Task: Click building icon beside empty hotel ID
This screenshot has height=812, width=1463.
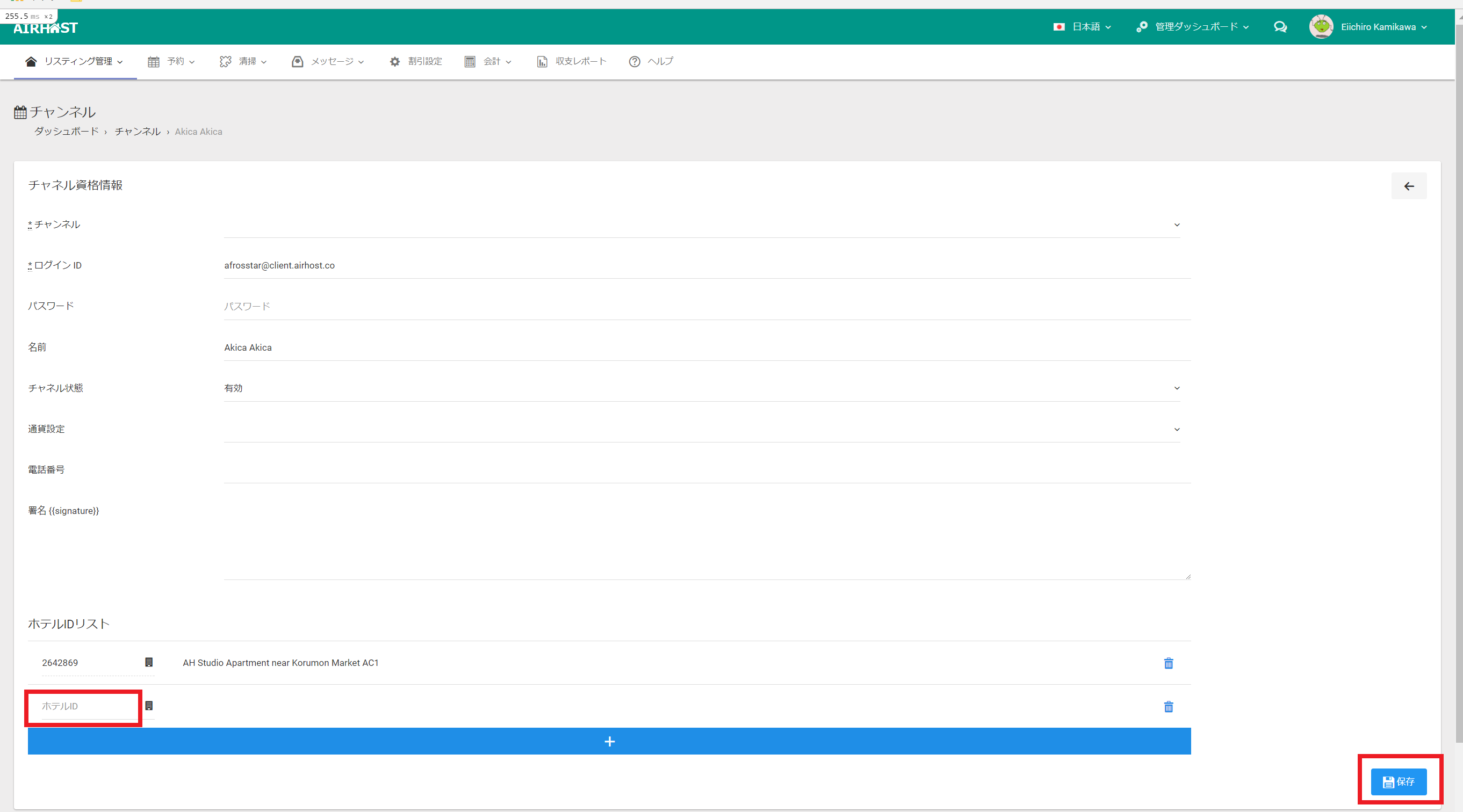Action: click(149, 705)
